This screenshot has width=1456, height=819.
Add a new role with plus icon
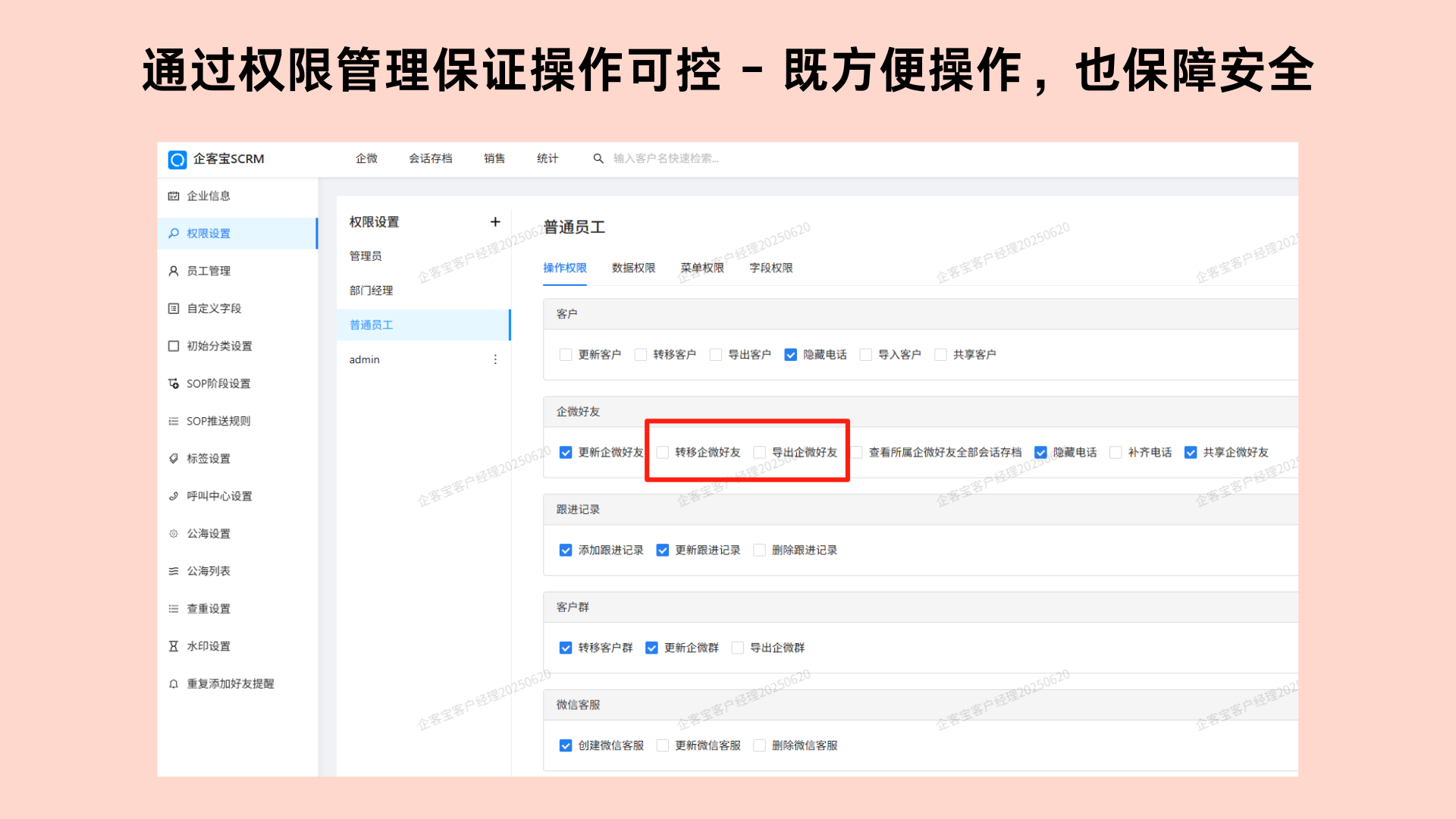495,221
